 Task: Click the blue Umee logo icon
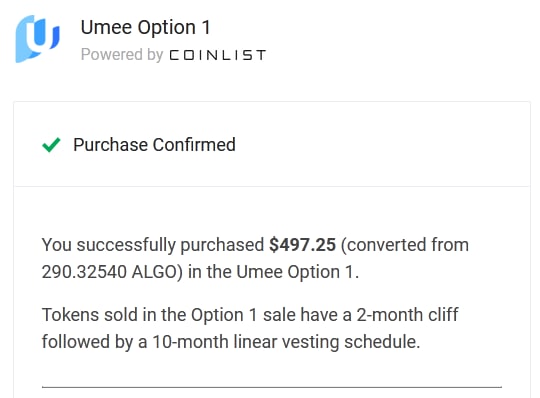coord(38,39)
